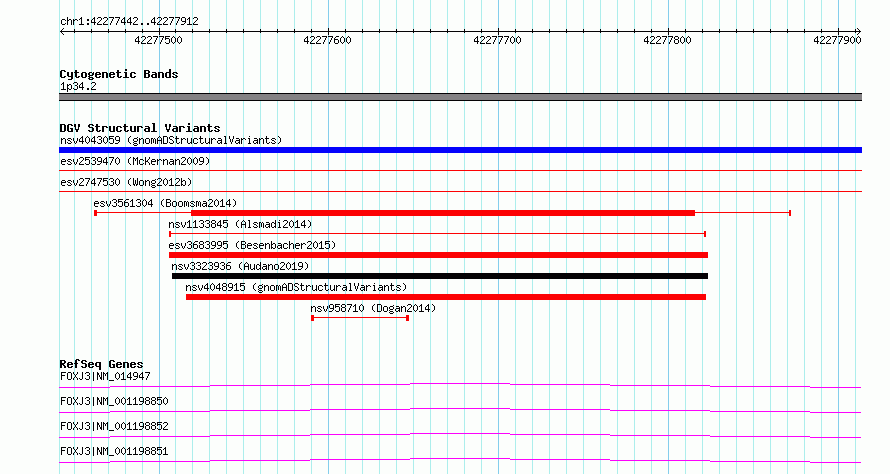Click the nsv4043059 (gnomADStructuralVariants) label
The width and height of the screenshot is (890, 474).
171,140
